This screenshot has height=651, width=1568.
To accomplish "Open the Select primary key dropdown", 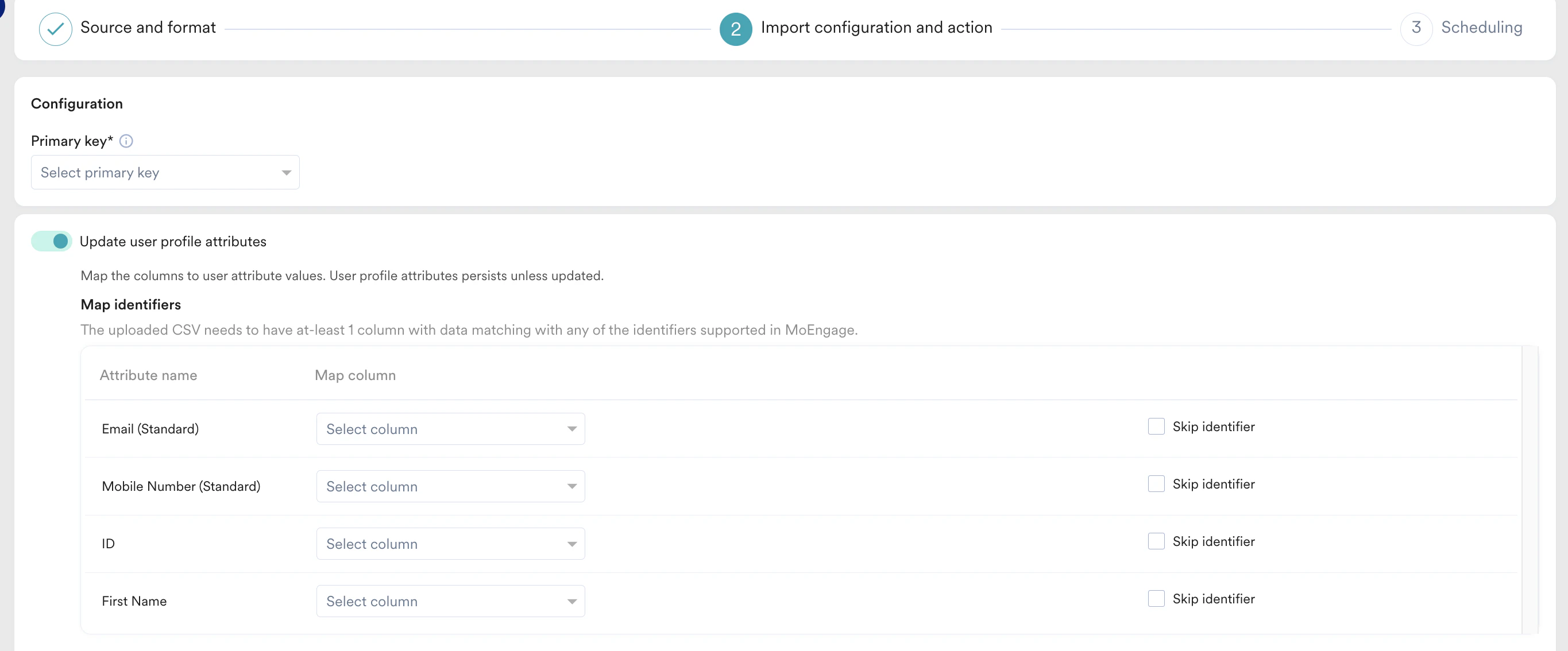I will (165, 173).
